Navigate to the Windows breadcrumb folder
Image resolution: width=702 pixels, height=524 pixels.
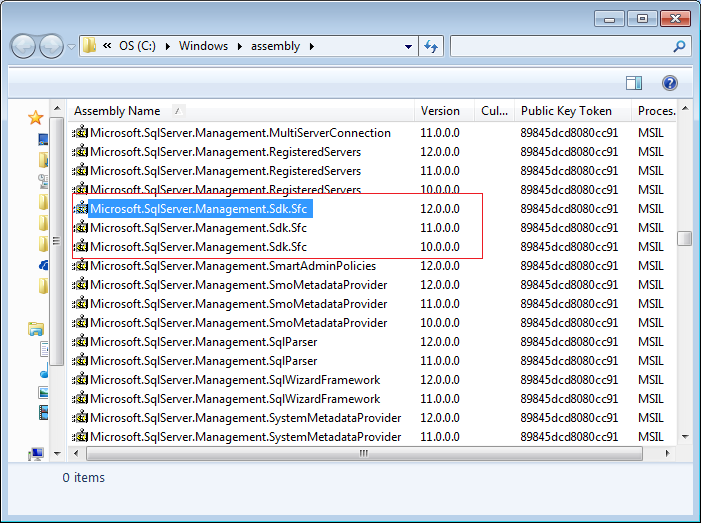[x=203, y=46]
